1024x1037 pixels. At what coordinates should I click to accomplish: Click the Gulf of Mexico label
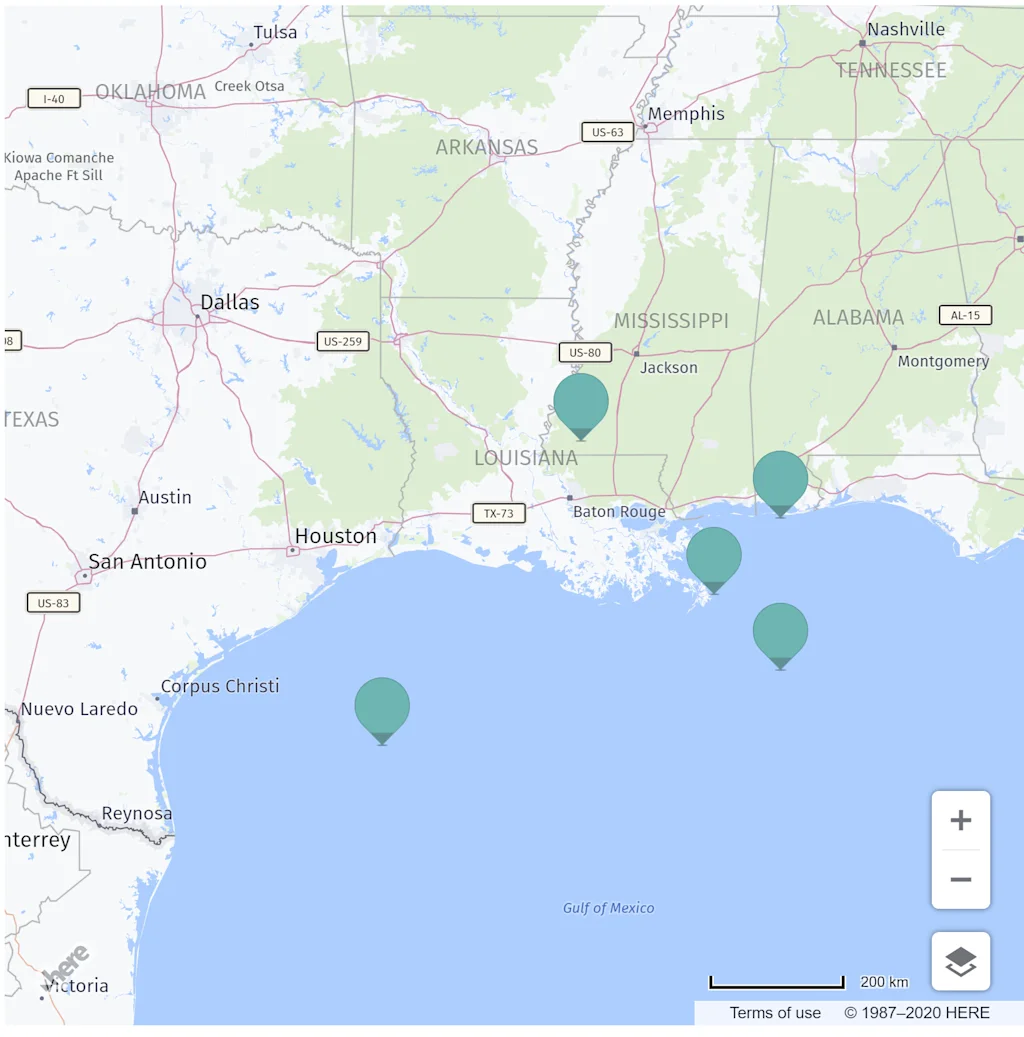point(609,908)
